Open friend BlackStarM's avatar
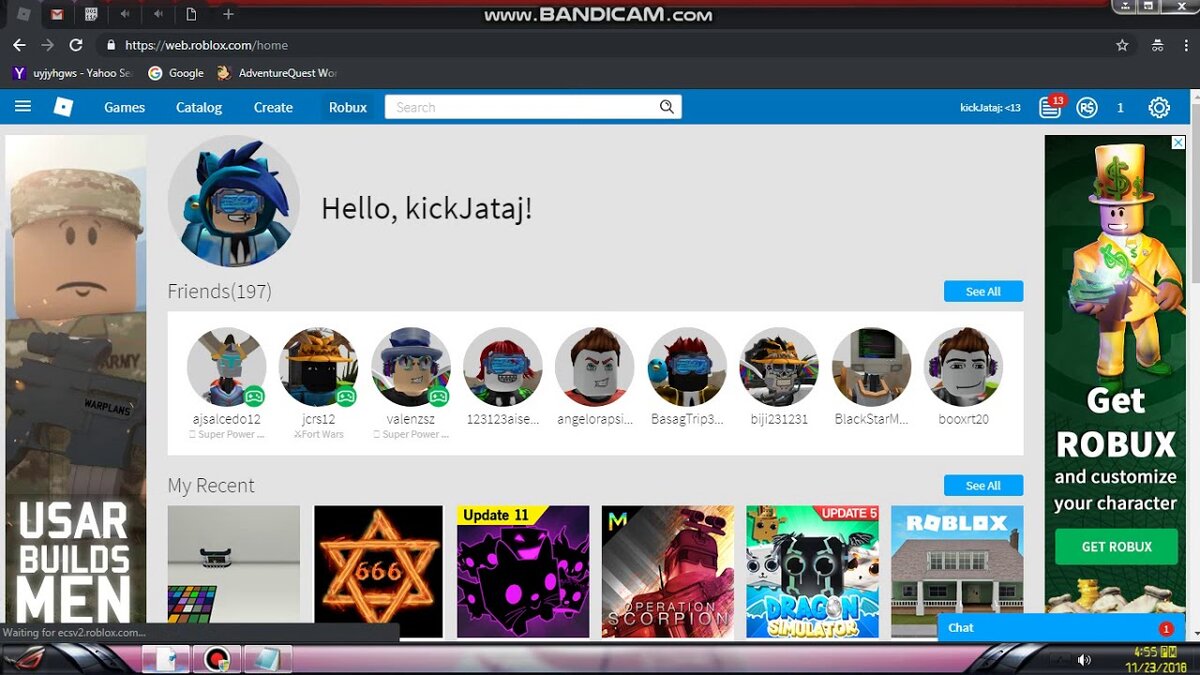1200x675 pixels. click(x=871, y=367)
